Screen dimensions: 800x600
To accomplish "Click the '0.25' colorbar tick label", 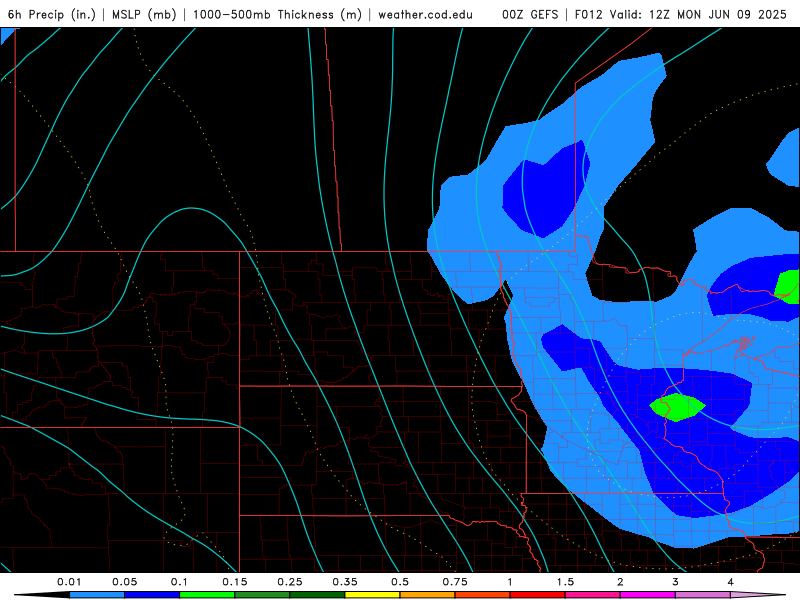I will [x=290, y=582].
